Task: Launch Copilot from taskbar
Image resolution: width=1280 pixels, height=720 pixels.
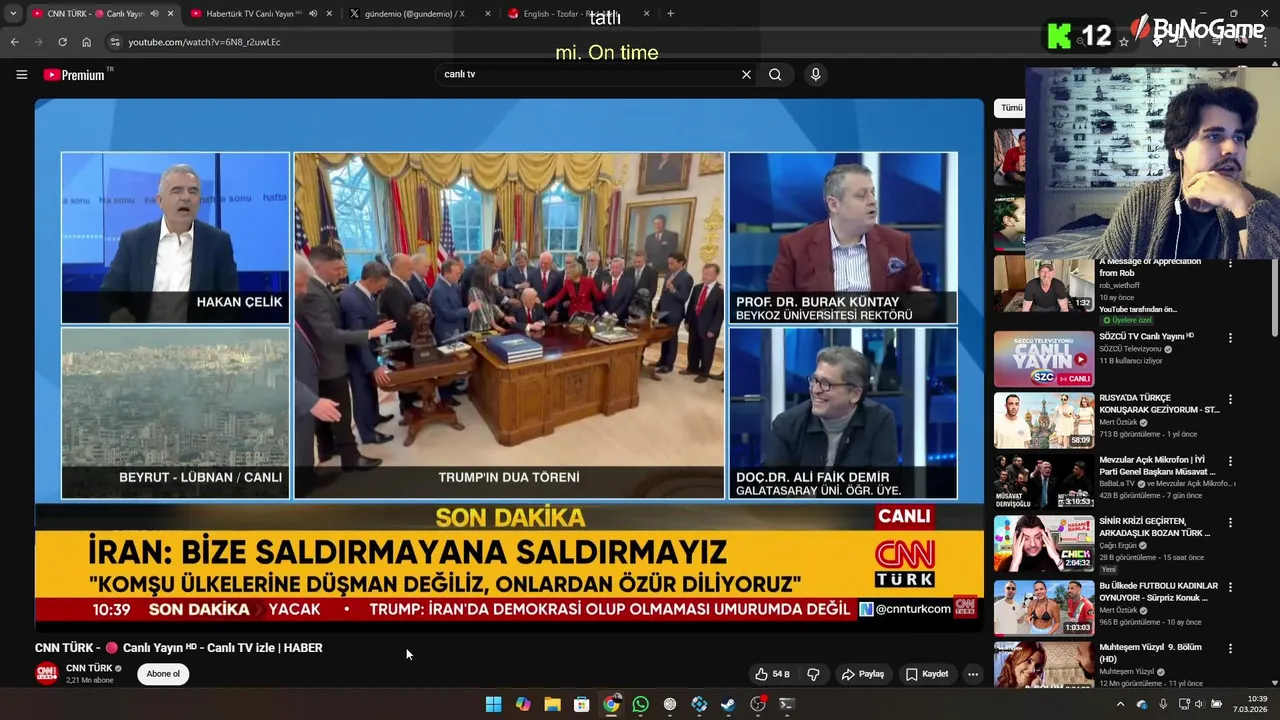Action: click(x=523, y=704)
